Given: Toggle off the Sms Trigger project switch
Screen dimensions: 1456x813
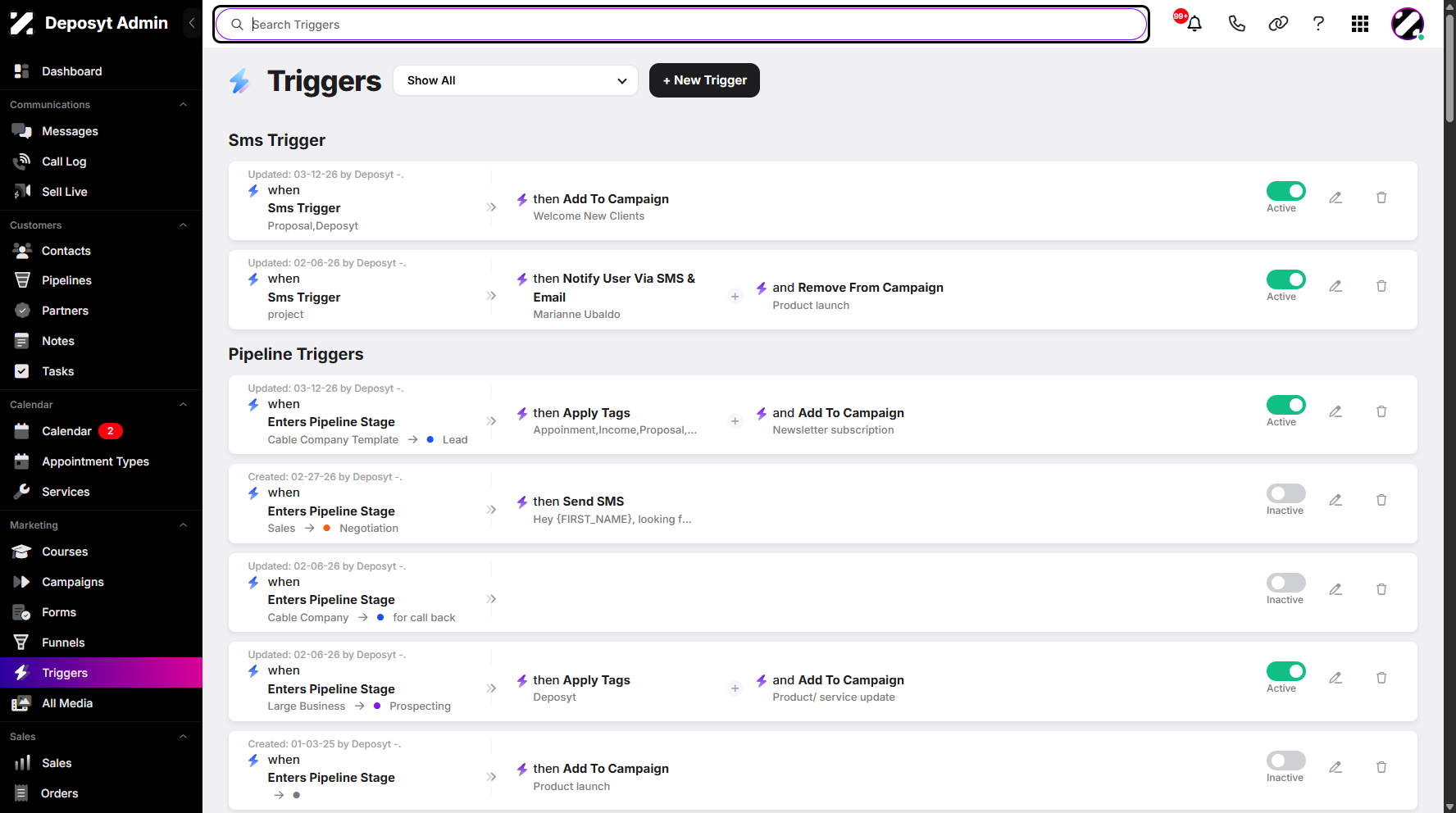Looking at the screenshot, I should (x=1286, y=279).
